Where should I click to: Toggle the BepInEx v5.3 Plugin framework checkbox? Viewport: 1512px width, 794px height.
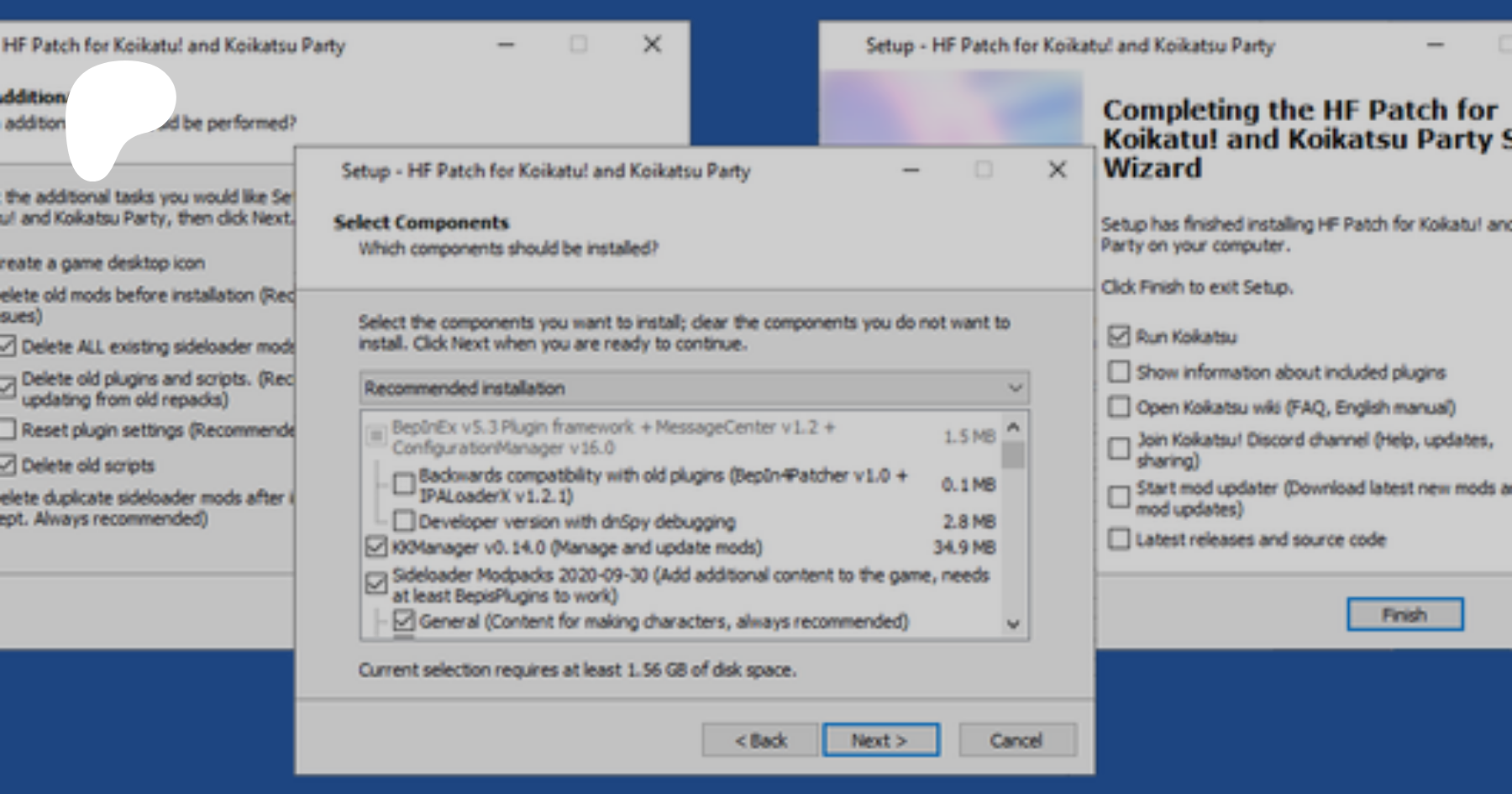click(375, 436)
